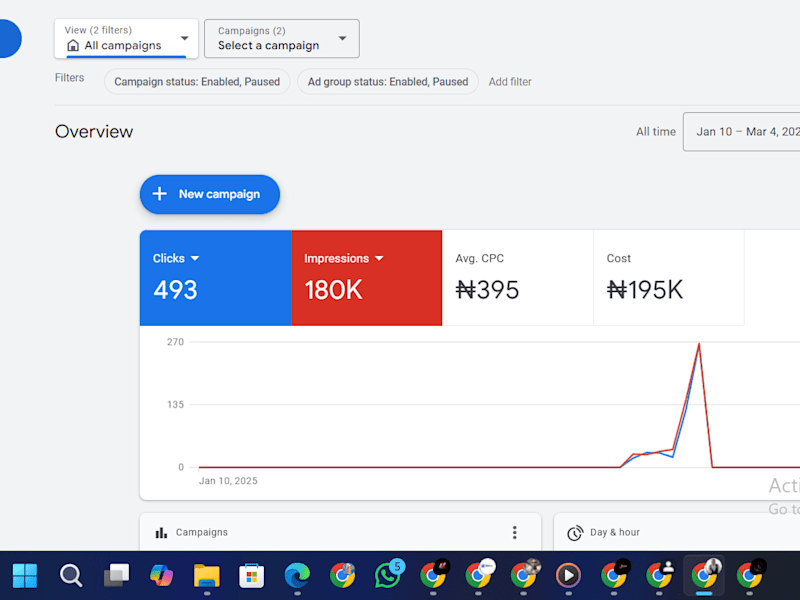Click the ₦395 average CPC value
The width and height of the screenshot is (800, 600).
pyautogui.click(x=487, y=290)
